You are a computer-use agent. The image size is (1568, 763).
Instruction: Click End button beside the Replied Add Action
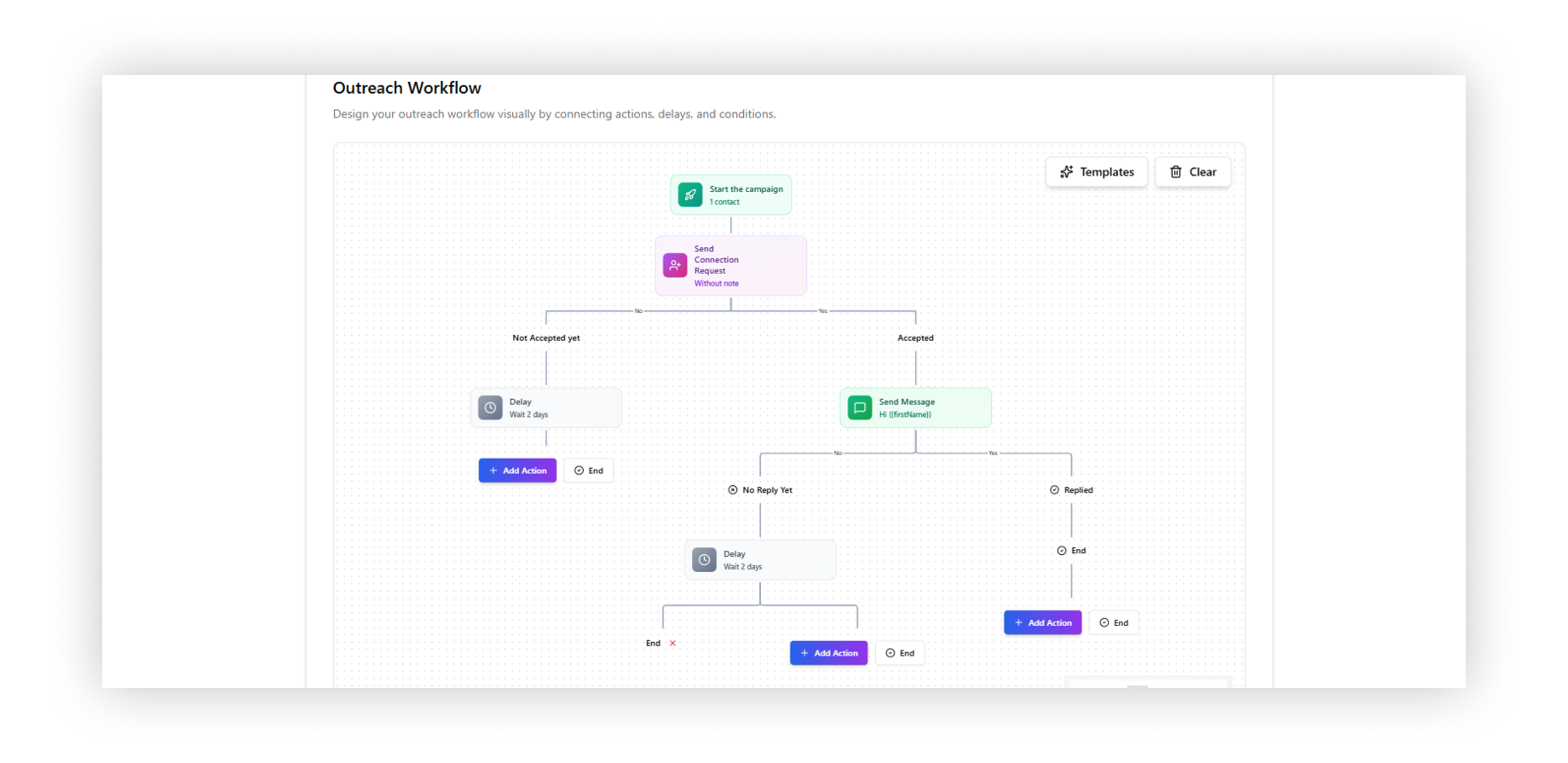click(x=1114, y=622)
